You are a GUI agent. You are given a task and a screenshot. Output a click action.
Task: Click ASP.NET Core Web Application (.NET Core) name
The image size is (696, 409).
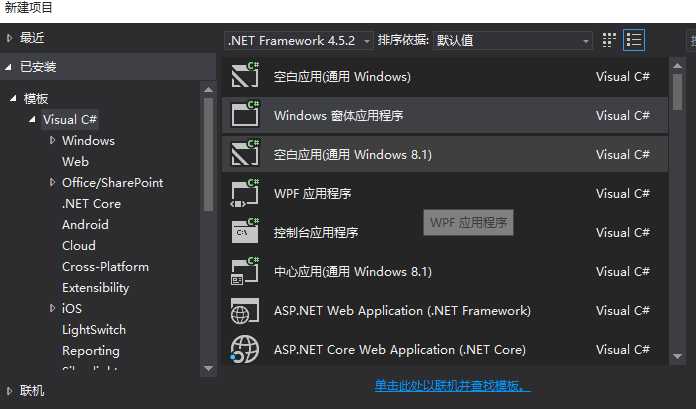[x=399, y=349]
